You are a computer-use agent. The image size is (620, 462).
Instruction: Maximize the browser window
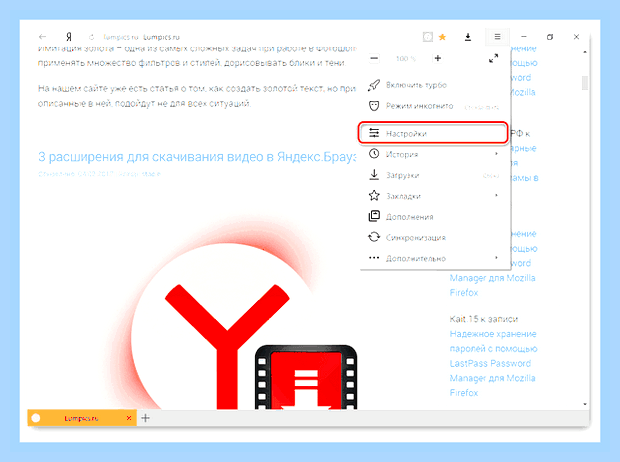pos(550,37)
